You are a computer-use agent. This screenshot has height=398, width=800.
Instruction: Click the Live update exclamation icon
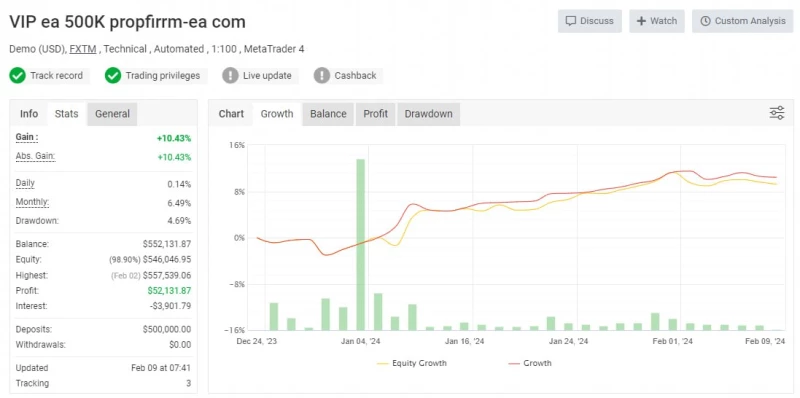pos(230,76)
